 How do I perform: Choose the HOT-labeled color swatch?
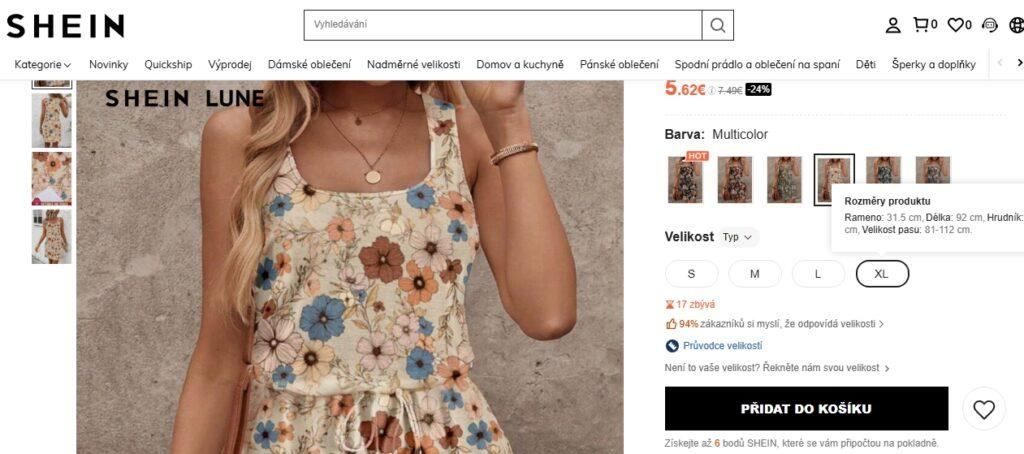coord(686,180)
